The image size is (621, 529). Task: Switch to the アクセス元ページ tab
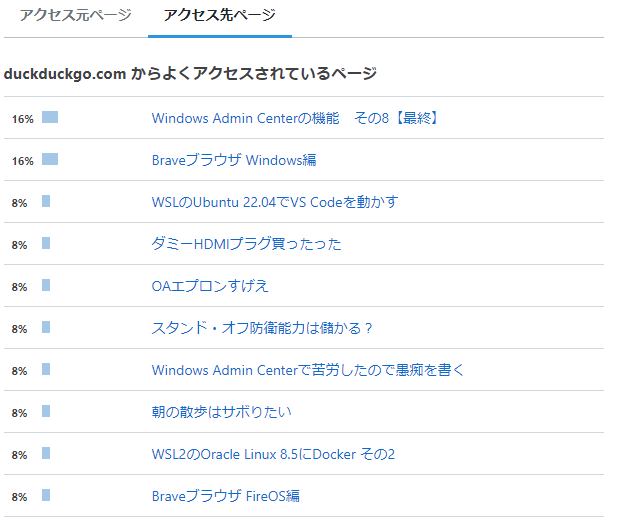click(76, 15)
